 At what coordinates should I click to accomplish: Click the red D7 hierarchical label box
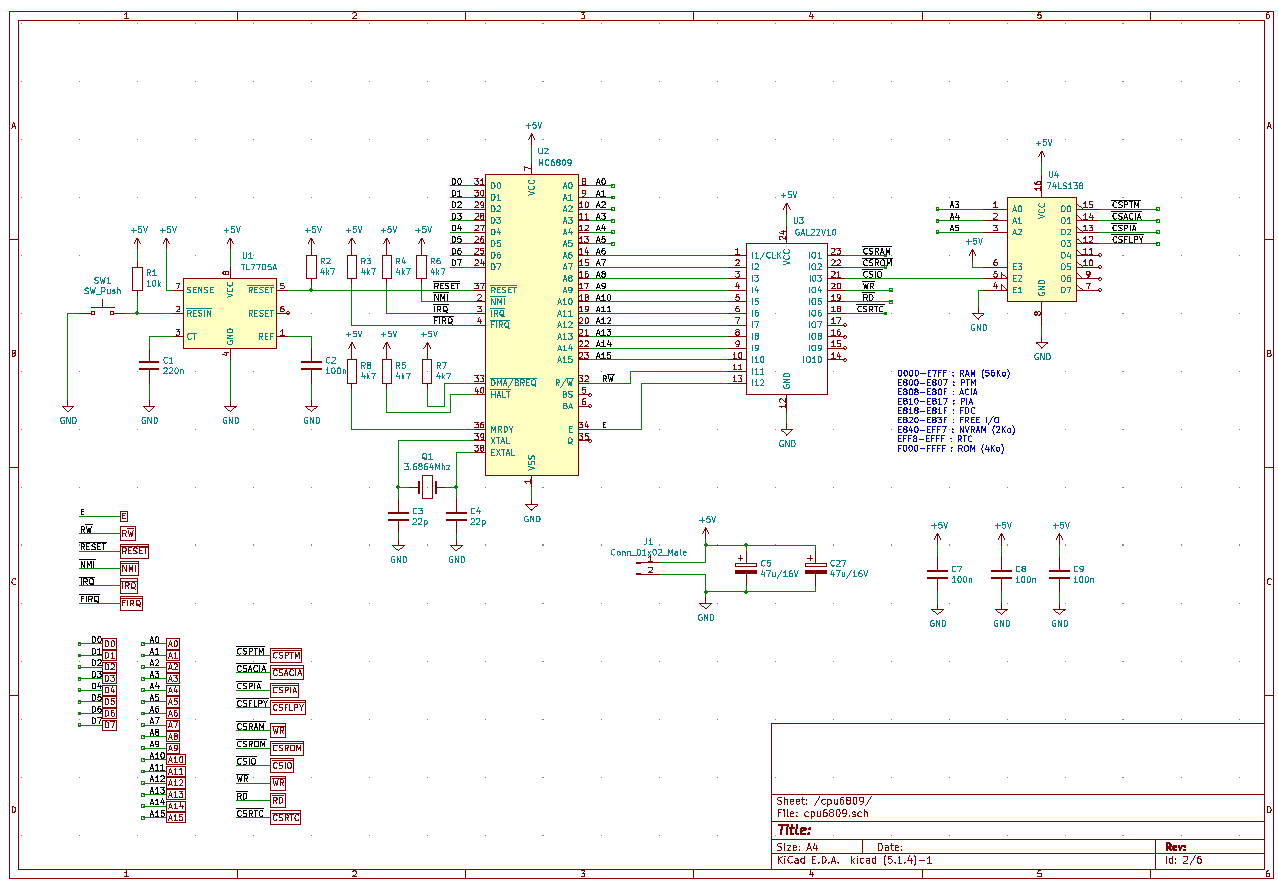click(x=110, y=725)
